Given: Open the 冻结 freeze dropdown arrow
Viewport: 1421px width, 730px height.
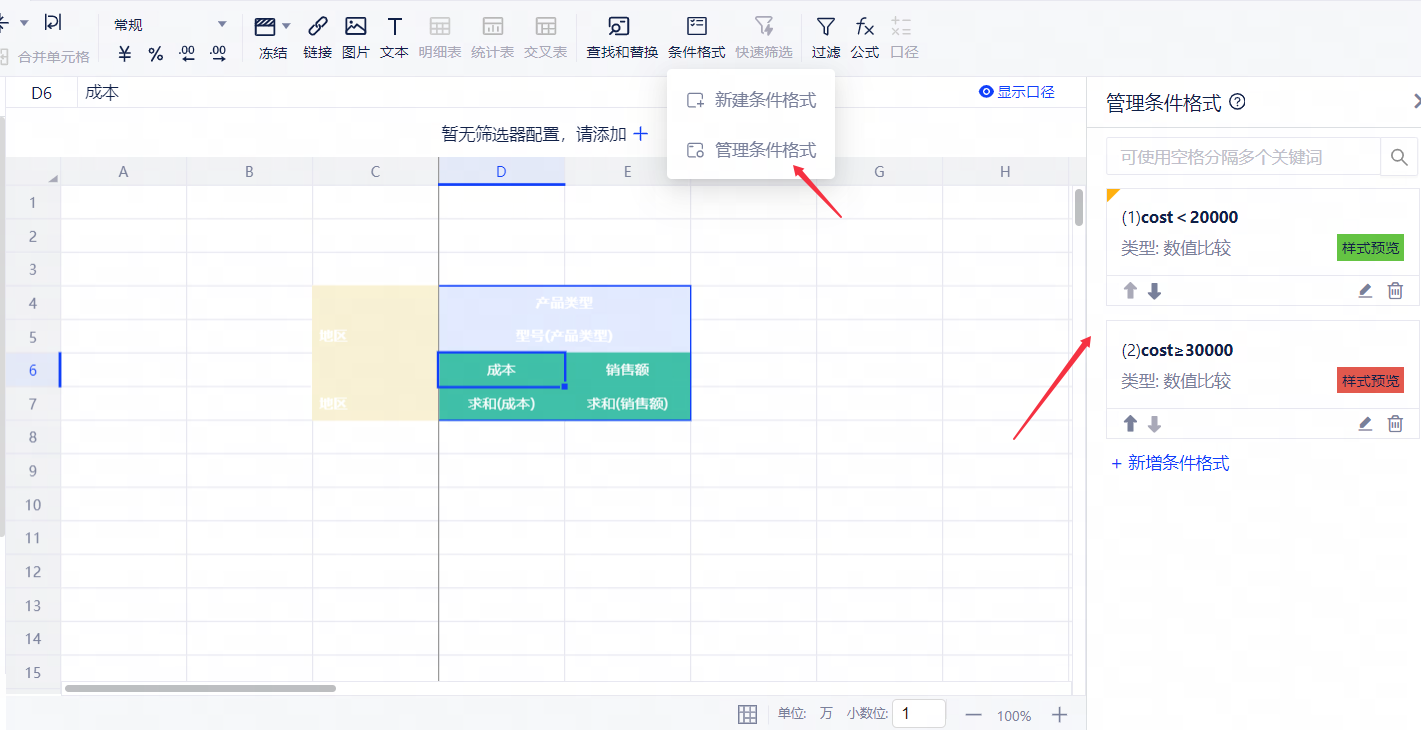Looking at the screenshot, I should point(287,26).
